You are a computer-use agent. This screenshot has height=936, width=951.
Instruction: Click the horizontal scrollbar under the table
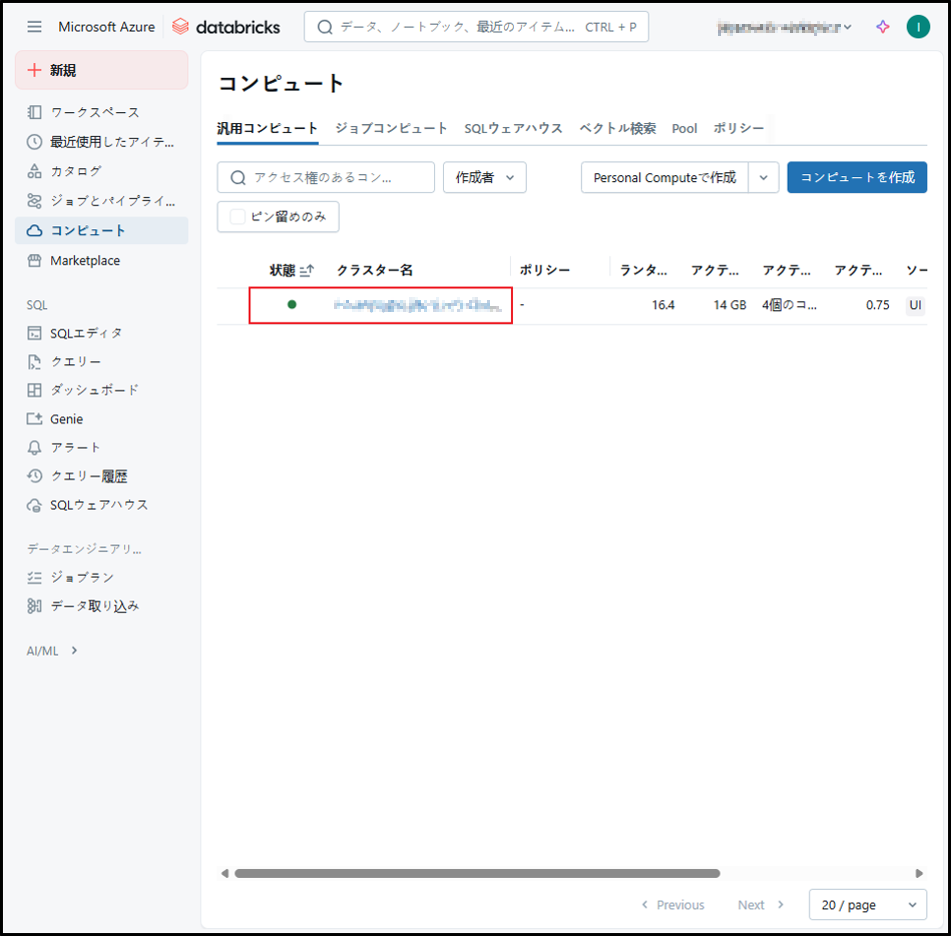[477, 873]
